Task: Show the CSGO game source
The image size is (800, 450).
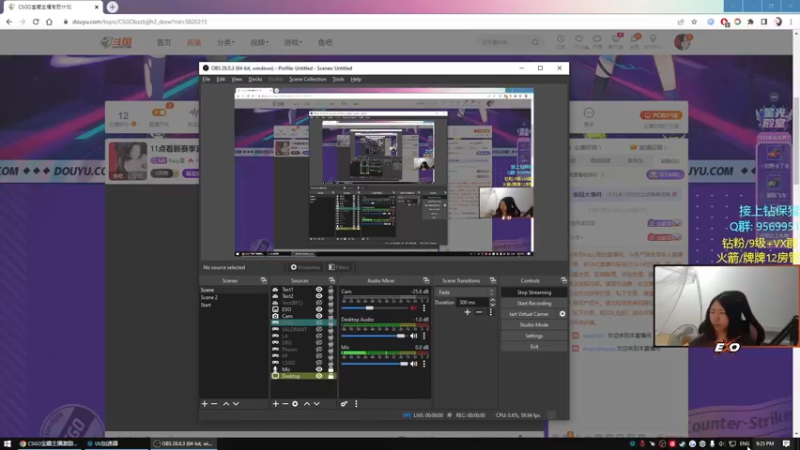Action: coord(319,363)
